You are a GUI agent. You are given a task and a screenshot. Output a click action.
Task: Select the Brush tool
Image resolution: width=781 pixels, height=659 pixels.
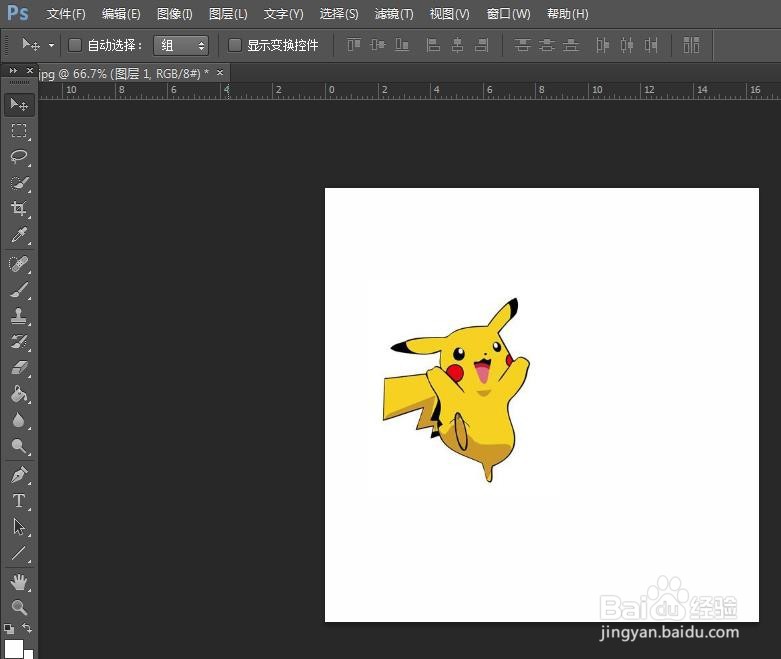19,290
